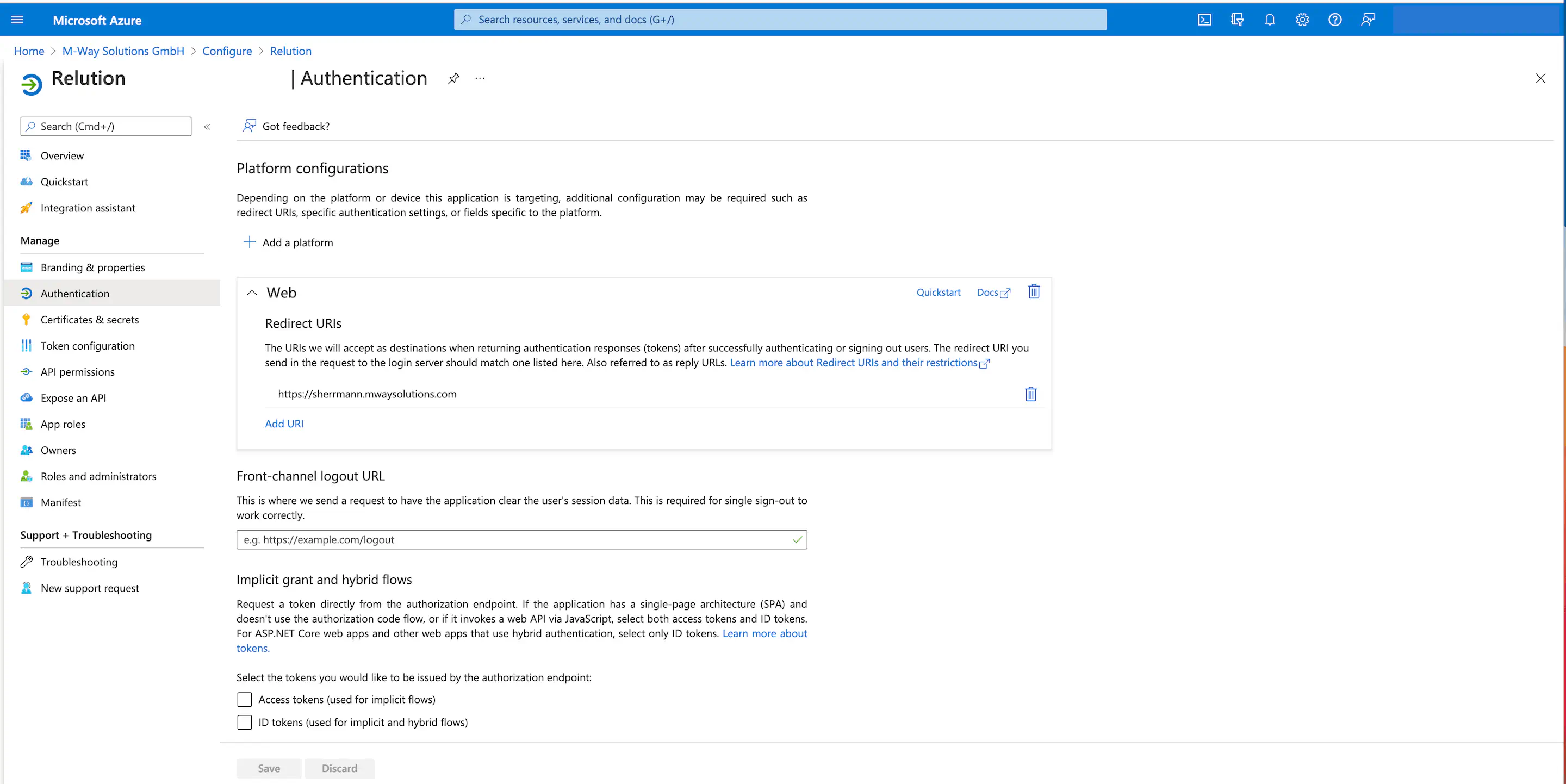Enable Access tokens checkbox
The height and width of the screenshot is (784, 1566).
(244, 700)
